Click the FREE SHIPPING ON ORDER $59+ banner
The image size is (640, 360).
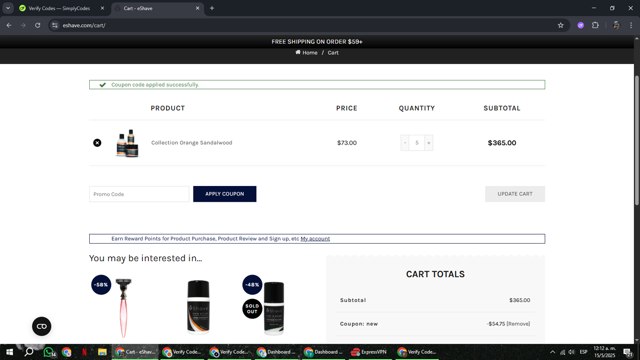[317, 42]
